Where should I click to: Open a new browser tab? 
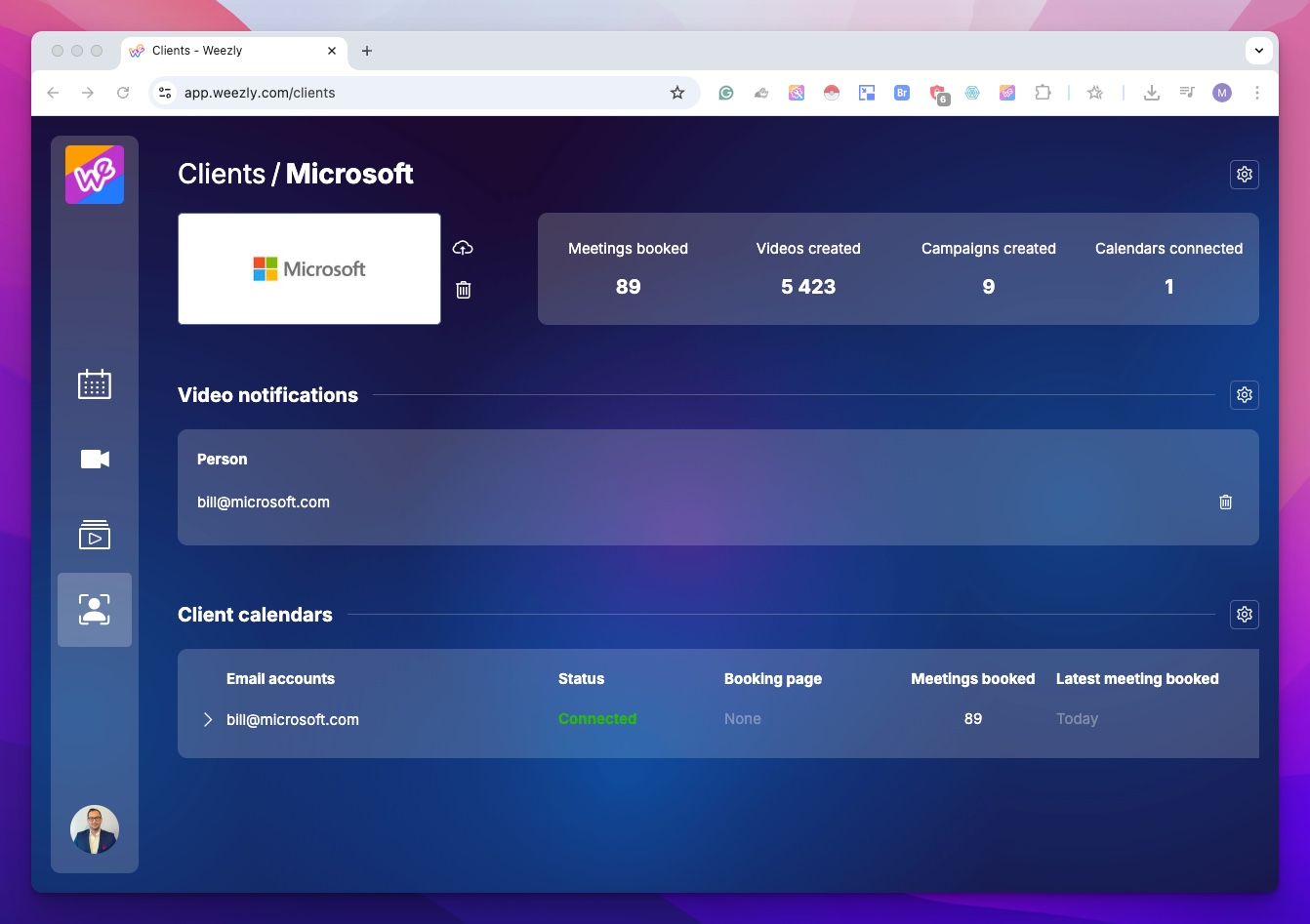pyautogui.click(x=367, y=51)
